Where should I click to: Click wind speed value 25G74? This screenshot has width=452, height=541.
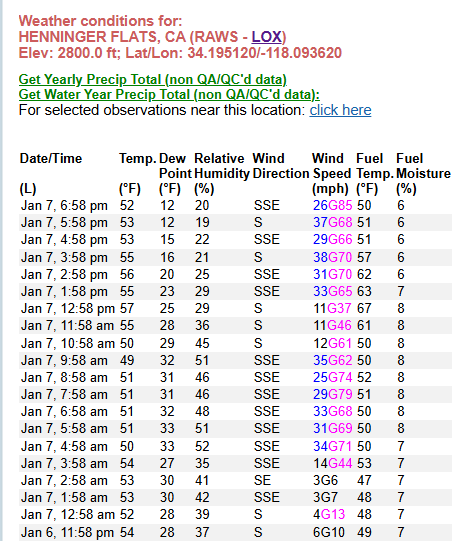333,377
